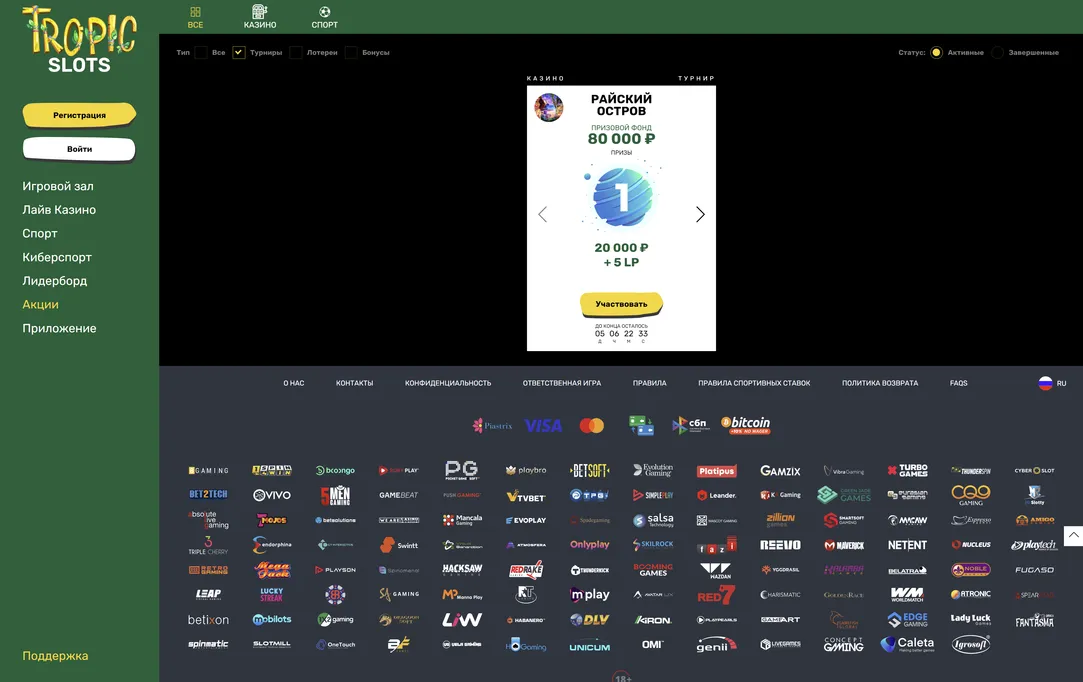
Task: Click the Bitcoin payment logo
Action: [746, 425]
